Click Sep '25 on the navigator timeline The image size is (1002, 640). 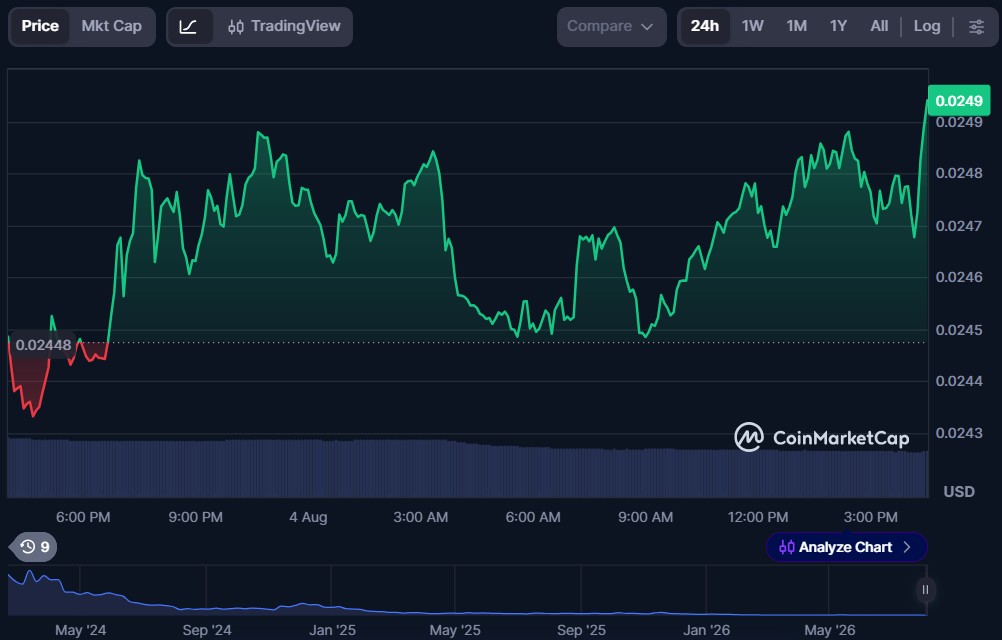coord(581,630)
